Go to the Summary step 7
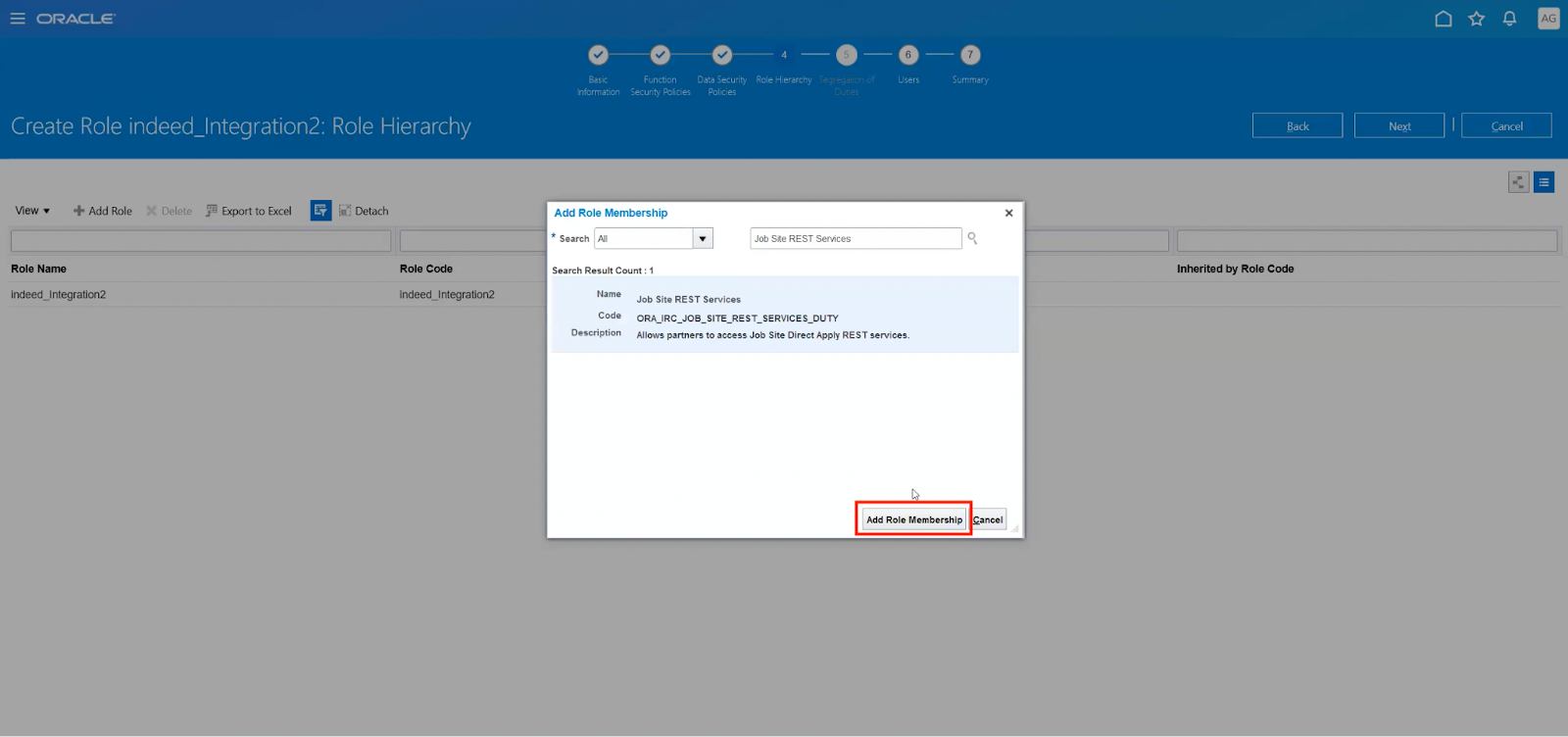 pos(970,56)
